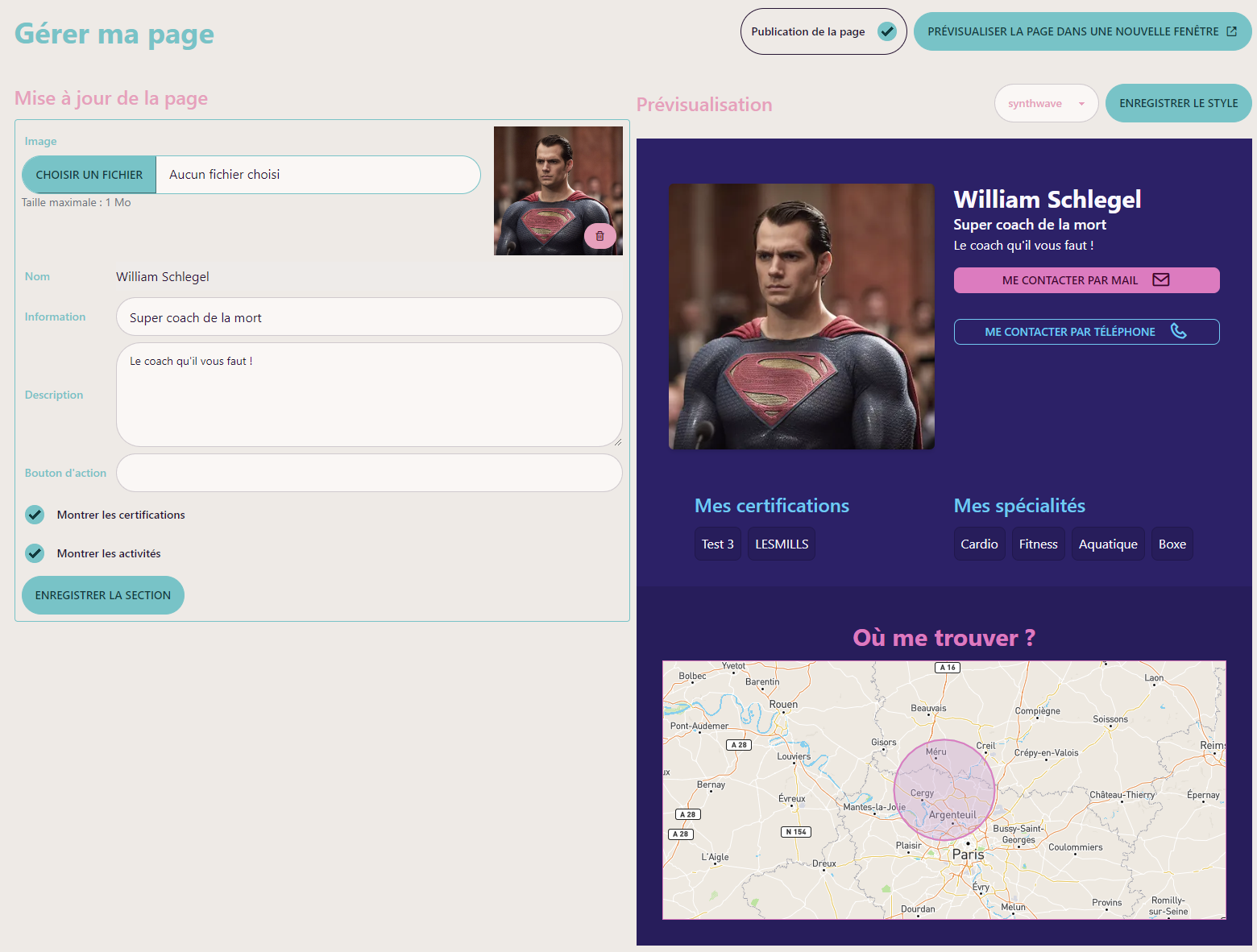Click Compiègne label on the map
Viewport: 1257px width, 952px height.
tap(1037, 711)
